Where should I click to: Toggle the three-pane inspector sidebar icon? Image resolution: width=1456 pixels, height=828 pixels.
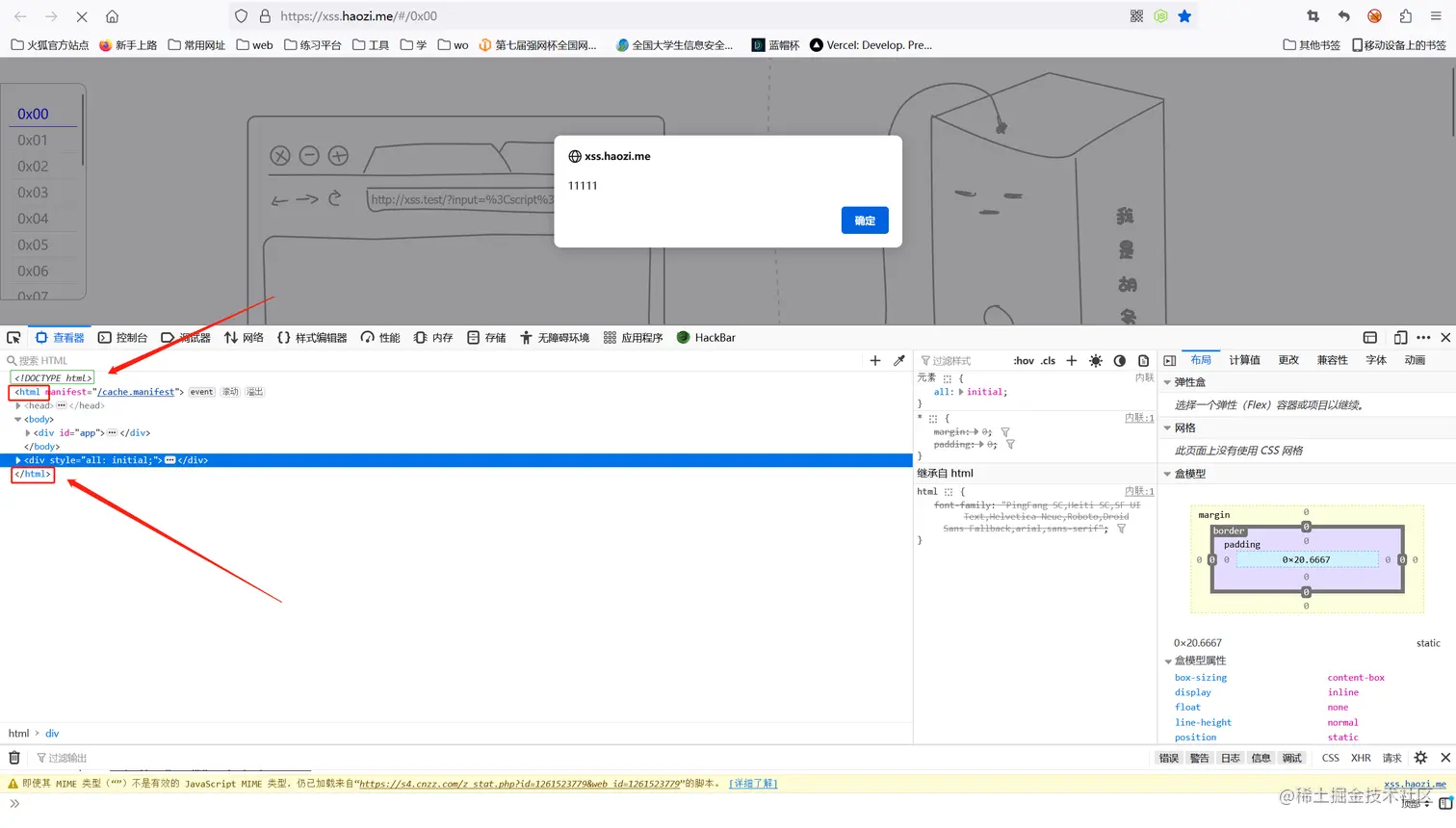point(1170,361)
